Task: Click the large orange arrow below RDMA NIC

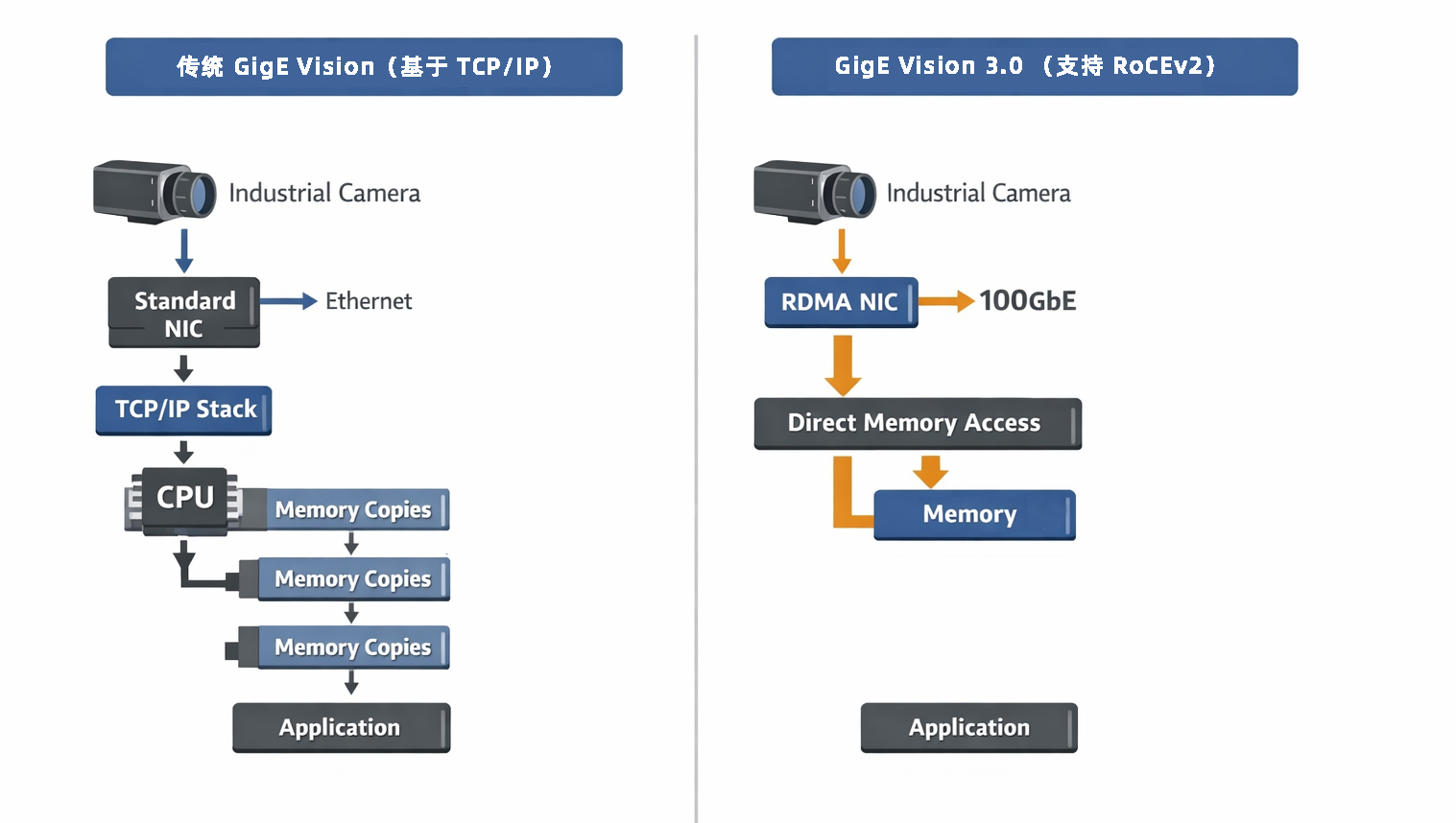Action: click(x=843, y=364)
